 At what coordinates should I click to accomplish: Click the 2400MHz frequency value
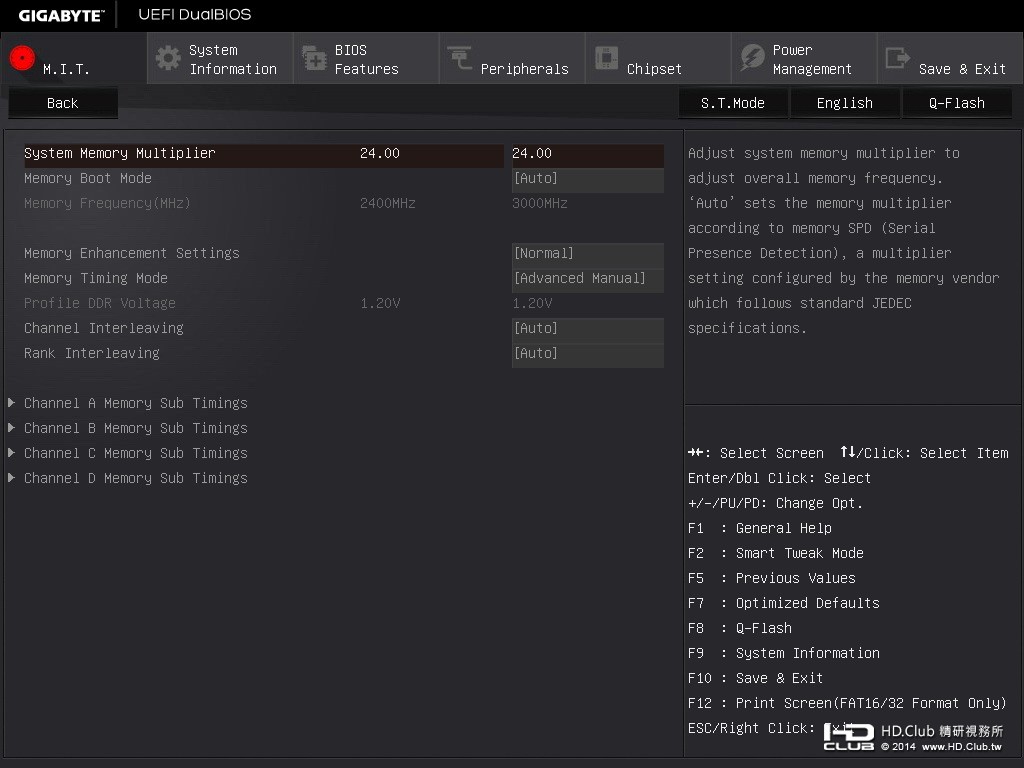[387, 203]
